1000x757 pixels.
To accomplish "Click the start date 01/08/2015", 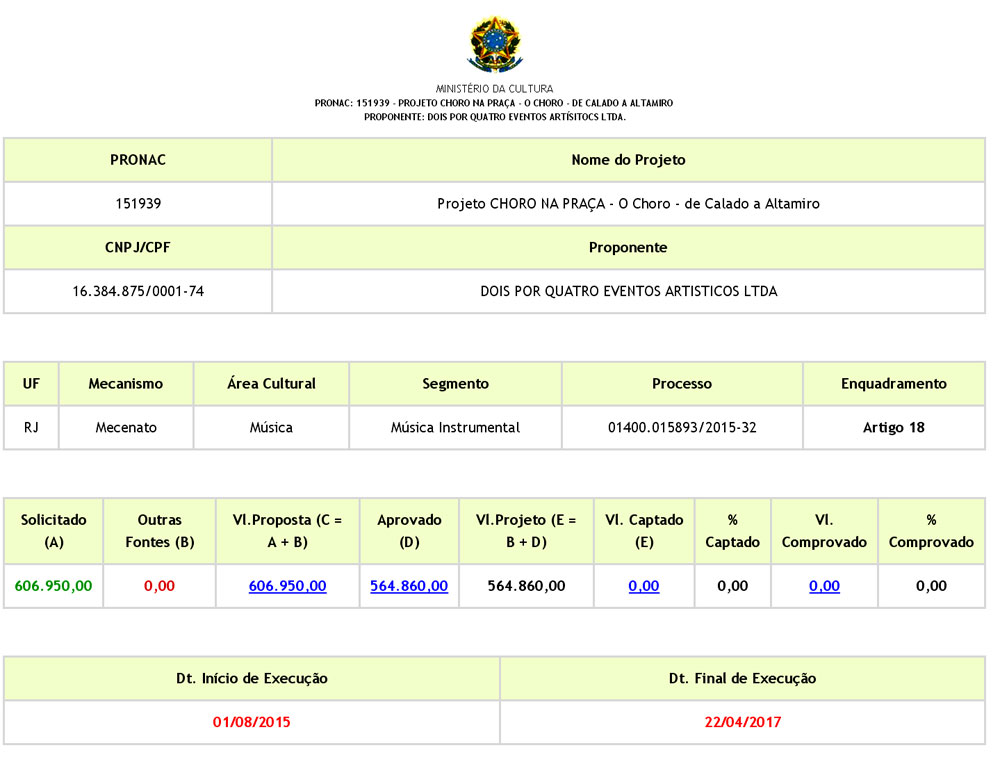I will (x=251, y=722).
